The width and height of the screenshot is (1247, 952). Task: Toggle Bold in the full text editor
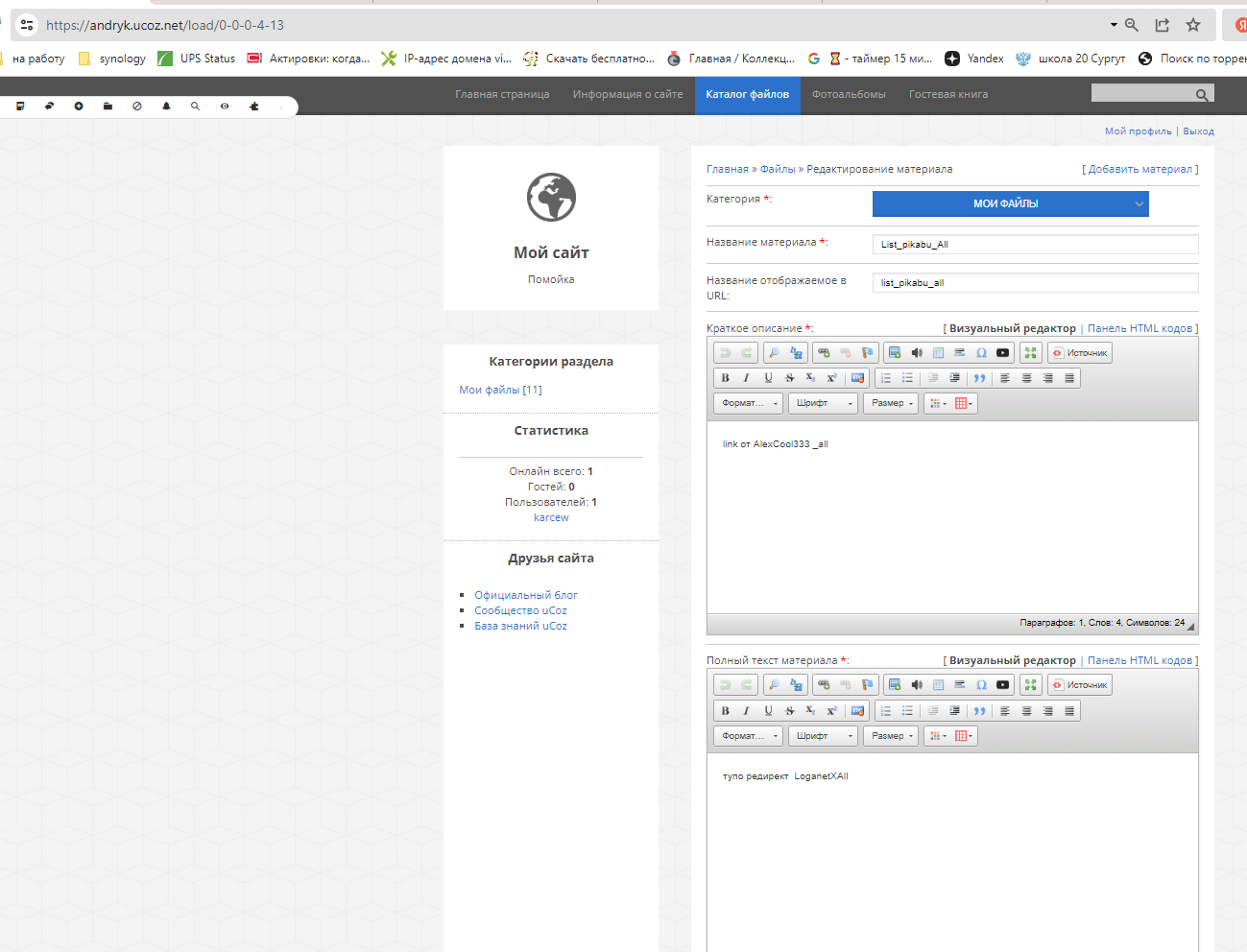pyautogui.click(x=726, y=711)
